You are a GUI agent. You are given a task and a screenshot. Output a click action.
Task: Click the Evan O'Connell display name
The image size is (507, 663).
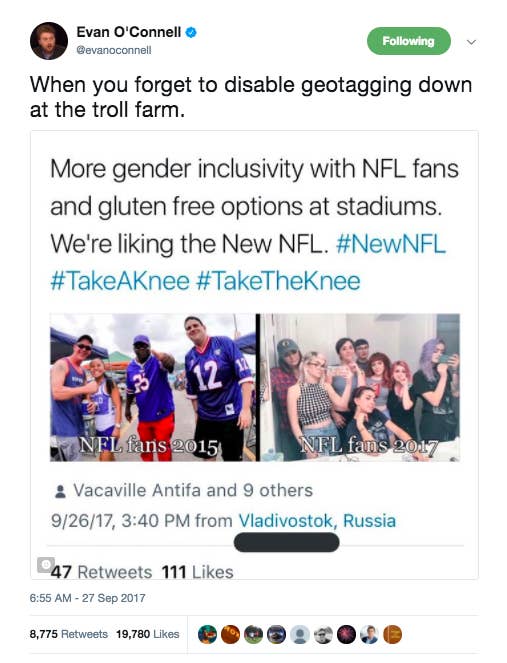pyautogui.click(x=129, y=32)
